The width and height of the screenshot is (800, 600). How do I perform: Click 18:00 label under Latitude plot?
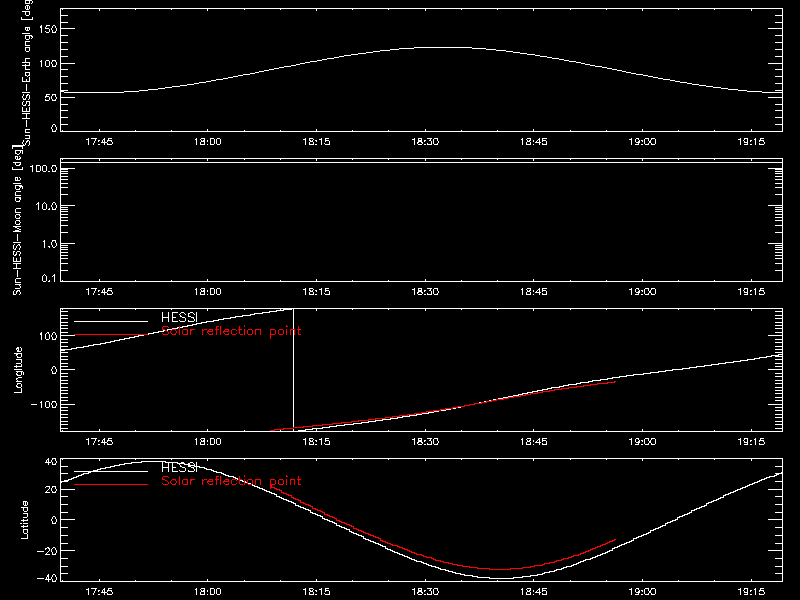point(208,591)
